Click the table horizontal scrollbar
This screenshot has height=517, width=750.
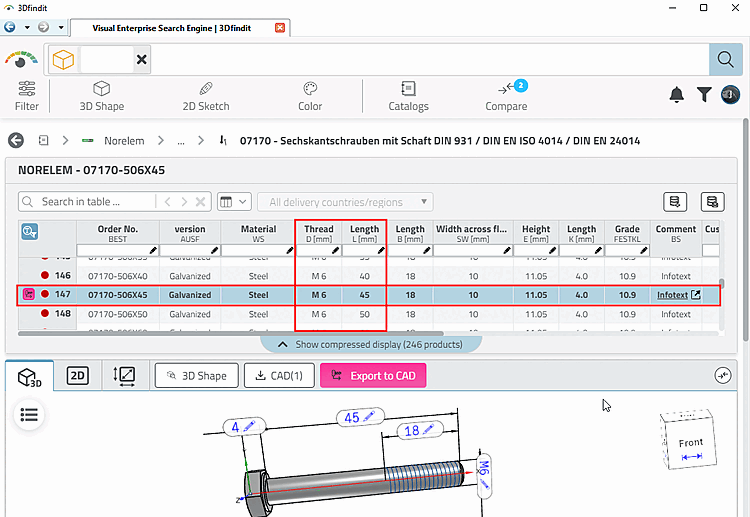231,333
